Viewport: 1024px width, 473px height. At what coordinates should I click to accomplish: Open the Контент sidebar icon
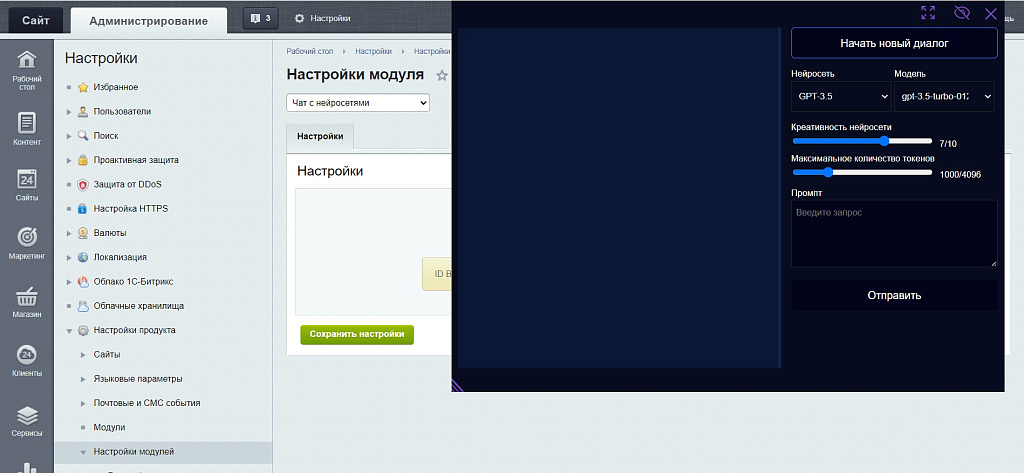pos(27,128)
